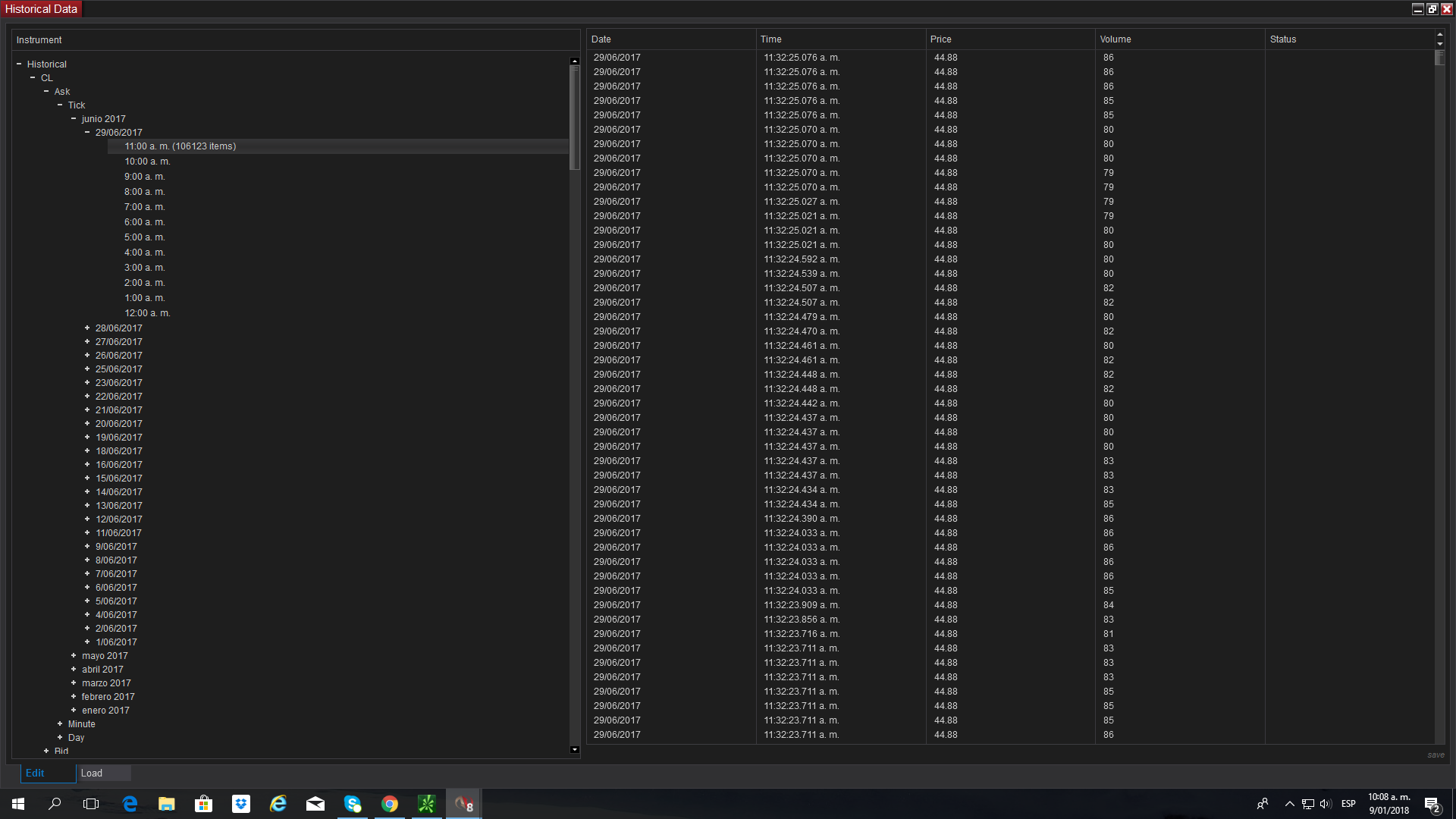Open the Mail app icon
The height and width of the screenshot is (819, 1456).
click(x=315, y=804)
